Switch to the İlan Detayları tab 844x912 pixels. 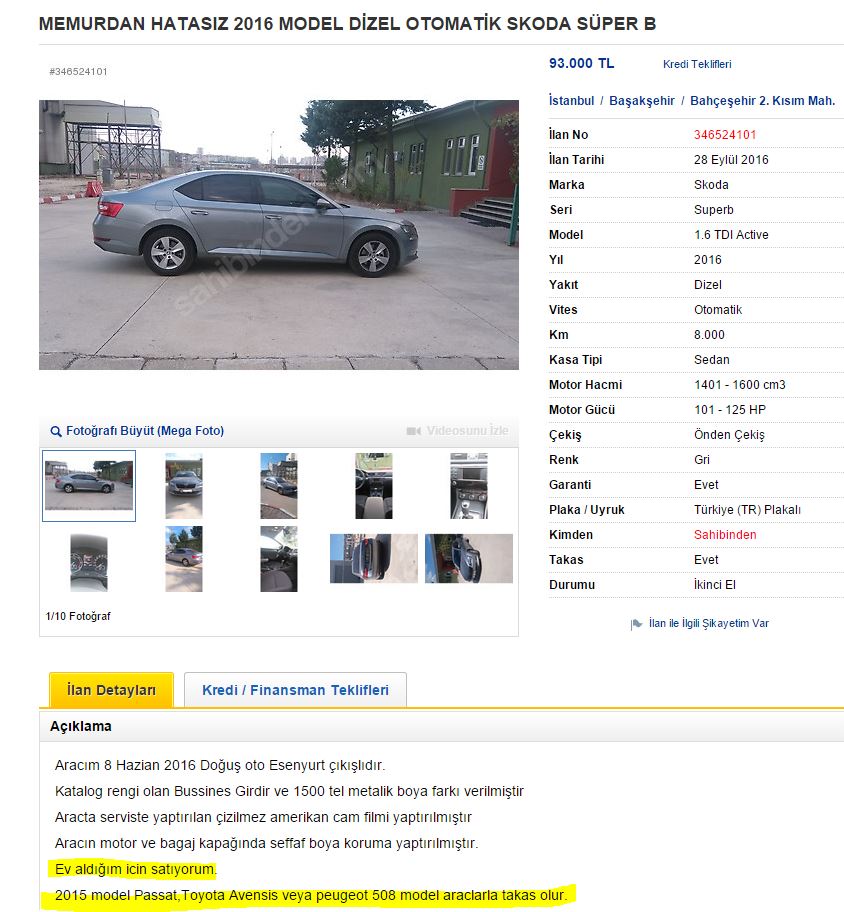click(111, 690)
